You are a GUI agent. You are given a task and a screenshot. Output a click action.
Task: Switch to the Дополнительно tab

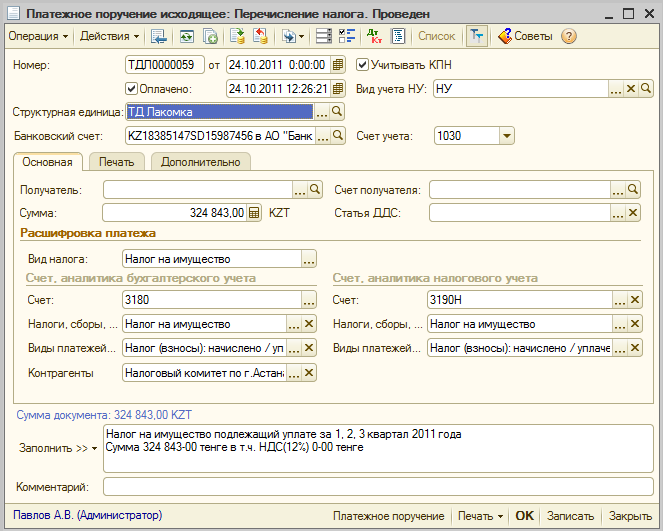[200, 162]
